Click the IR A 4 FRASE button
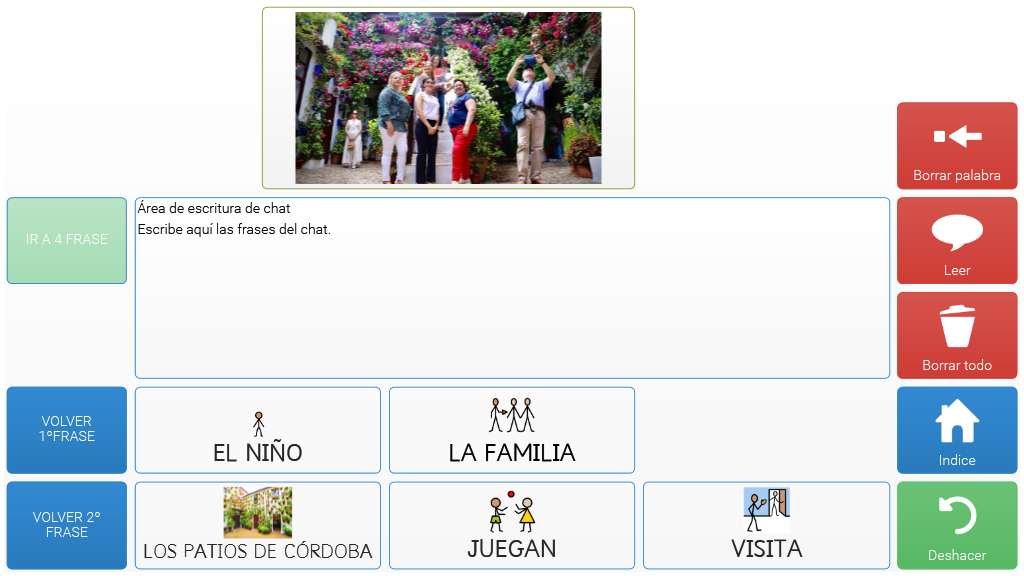This screenshot has height=576, width=1024. pos(67,240)
